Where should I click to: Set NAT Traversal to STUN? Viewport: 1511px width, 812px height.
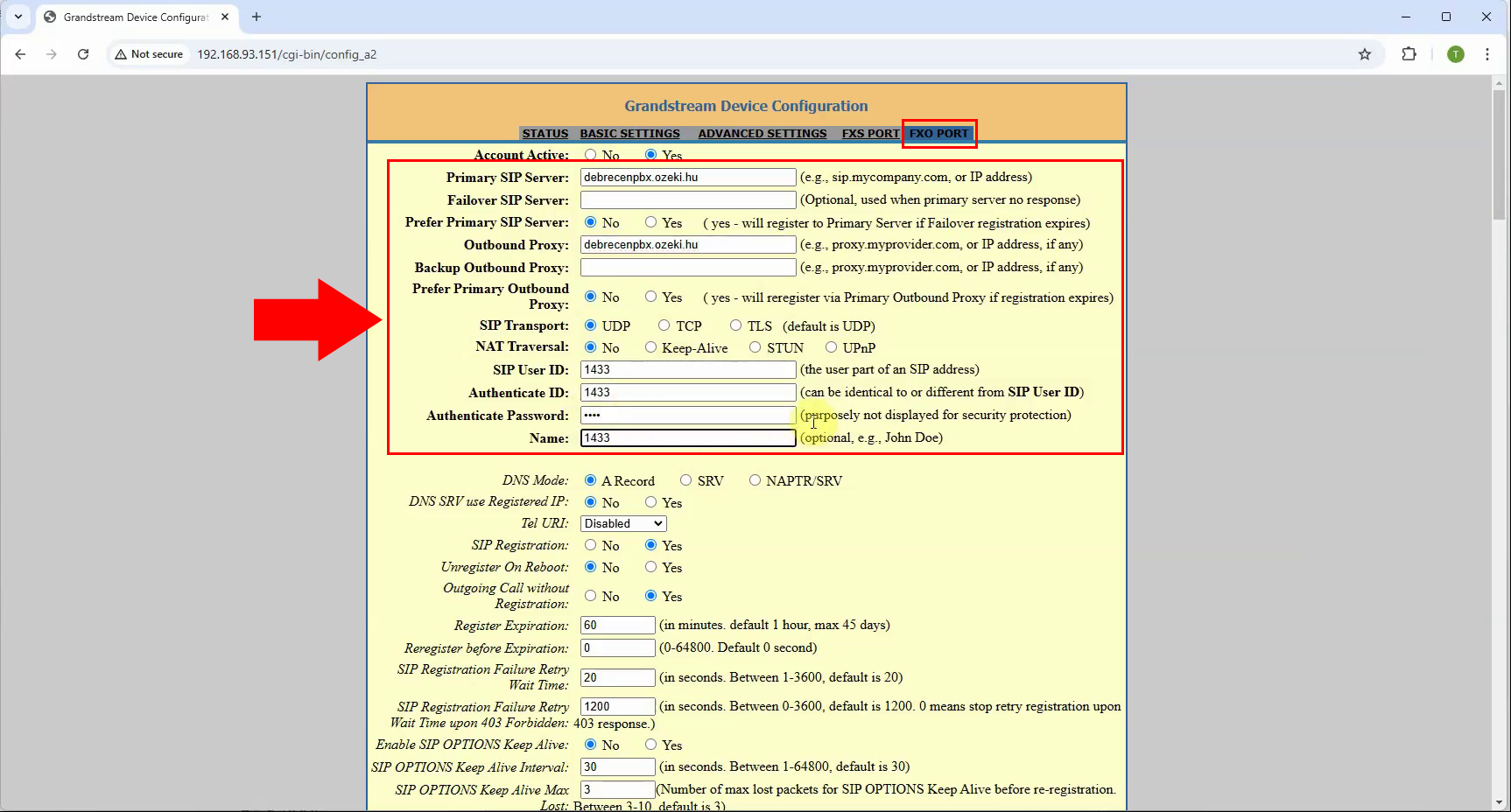(755, 347)
